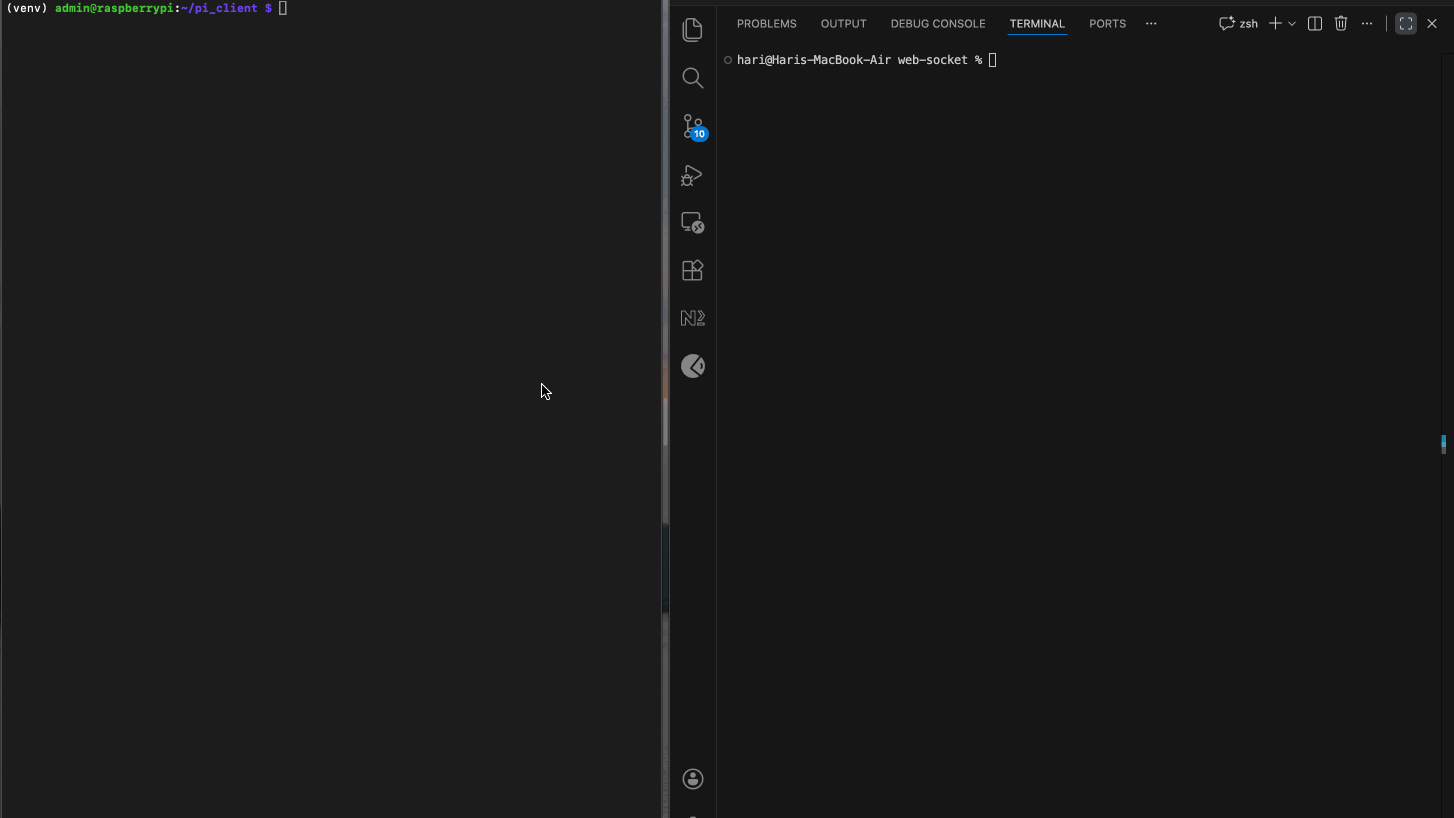Switch to the PROBLEMS tab
The height and width of the screenshot is (818, 1454).
point(767,24)
